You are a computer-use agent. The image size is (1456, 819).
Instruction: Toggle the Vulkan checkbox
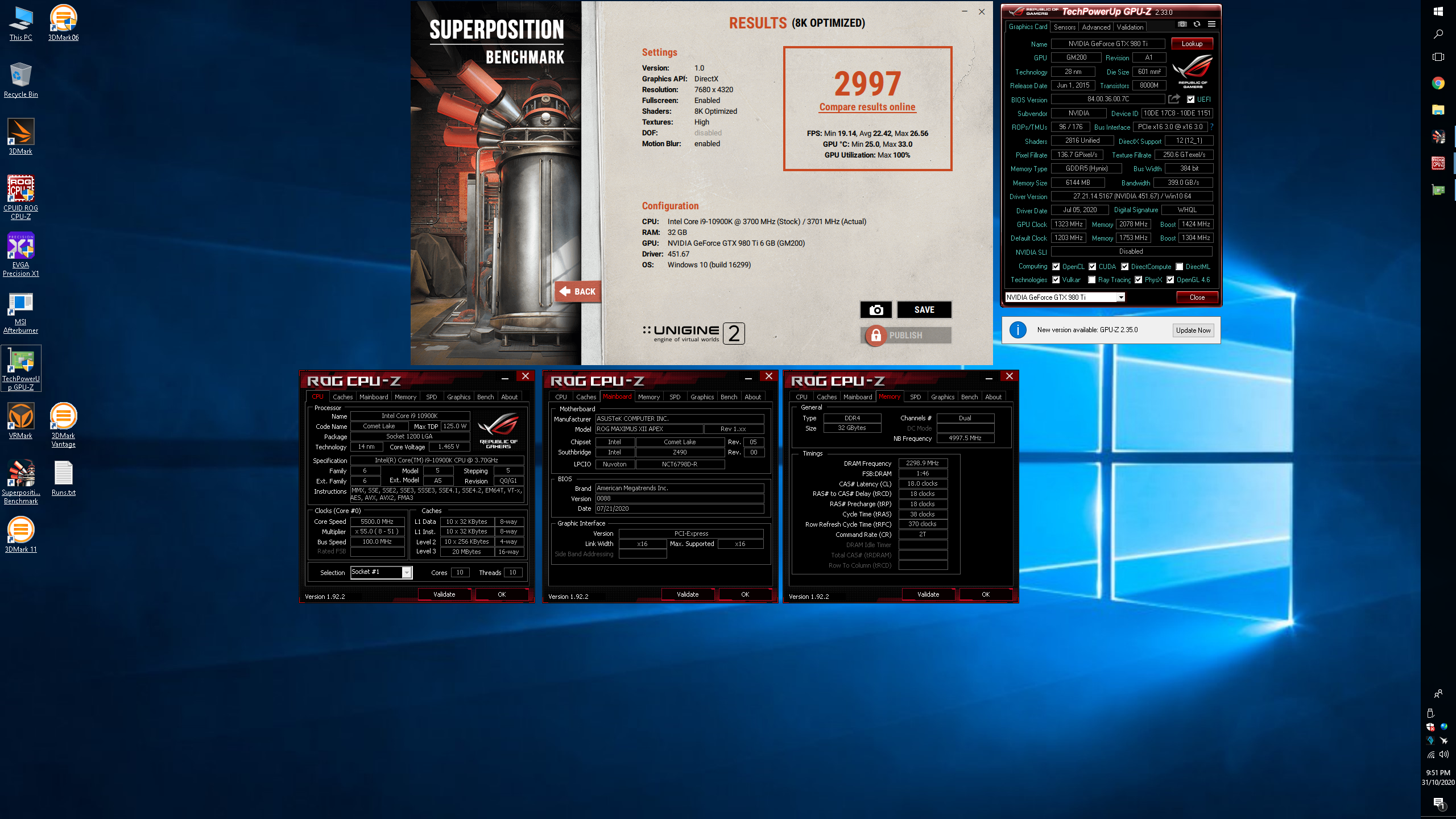pos(1056,280)
